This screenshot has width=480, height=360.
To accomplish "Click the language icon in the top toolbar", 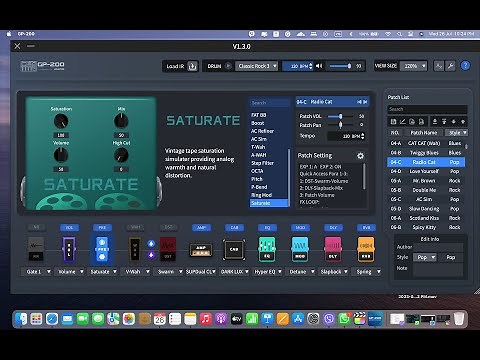I will coord(439,66).
